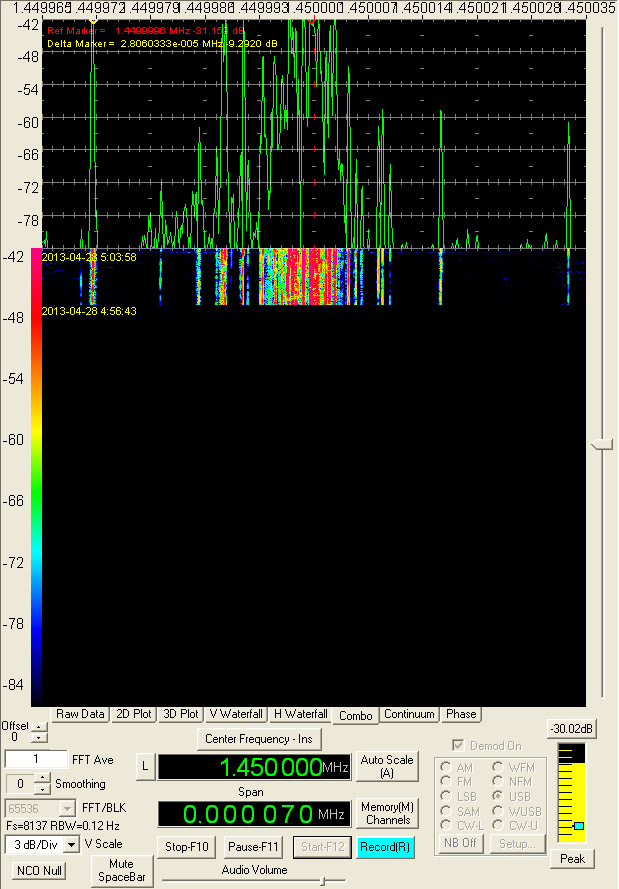This screenshot has height=889, width=619.
Task: Click the Start-F12 button
Action: 323,846
